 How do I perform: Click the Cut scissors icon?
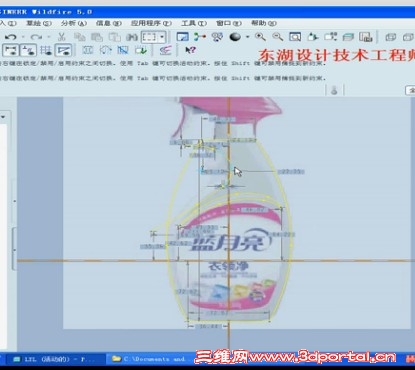(x=61, y=37)
